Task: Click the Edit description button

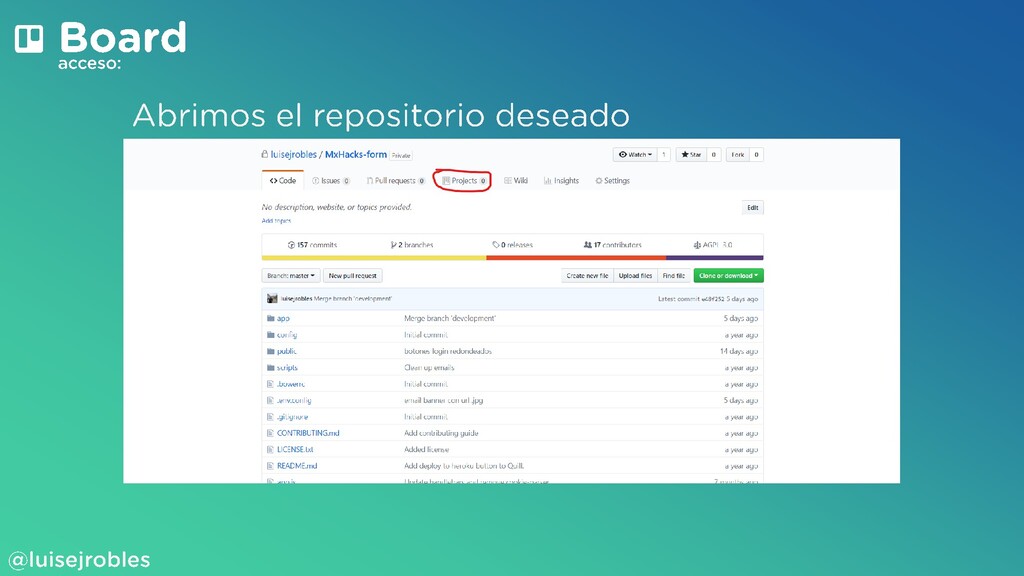Action: (x=752, y=208)
